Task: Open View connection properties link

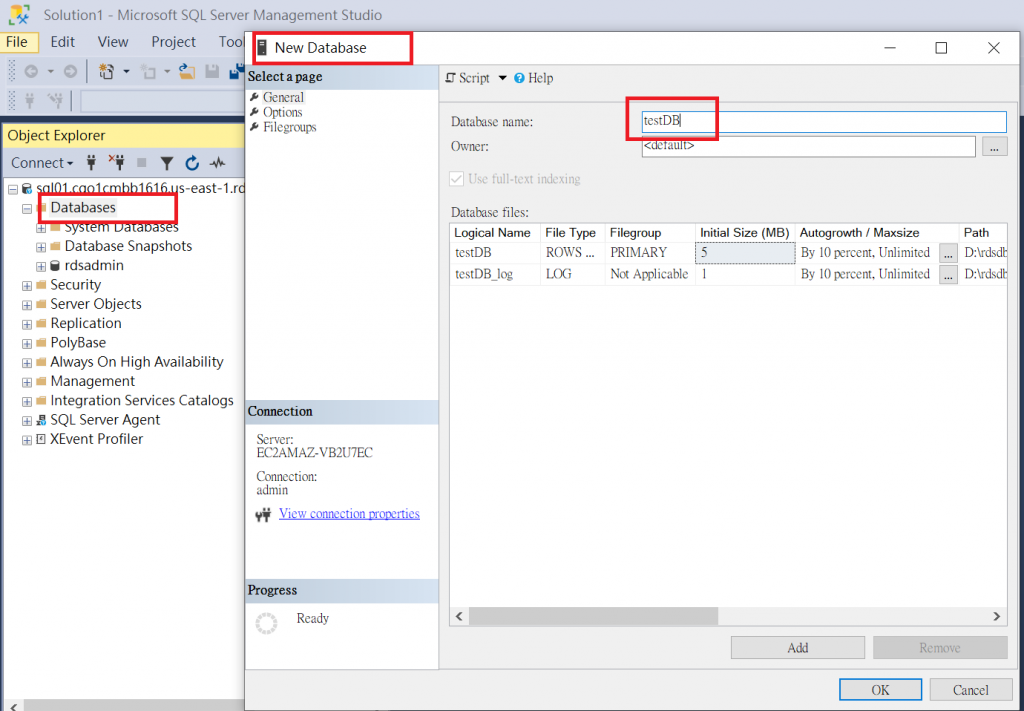Action: [349, 514]
